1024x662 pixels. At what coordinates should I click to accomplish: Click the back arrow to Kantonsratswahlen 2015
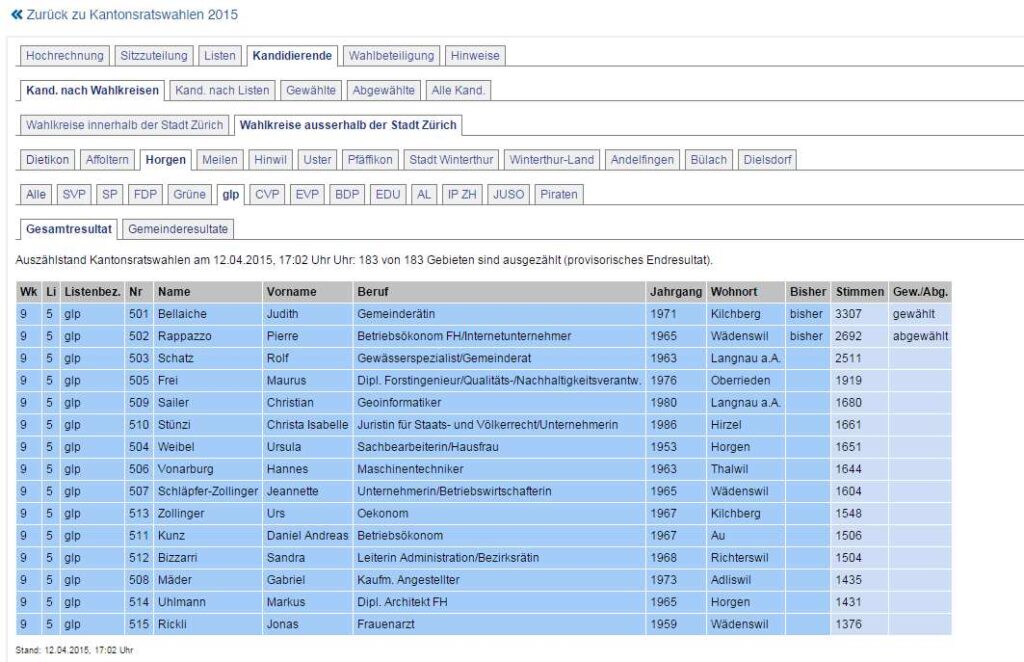[16, 17]
